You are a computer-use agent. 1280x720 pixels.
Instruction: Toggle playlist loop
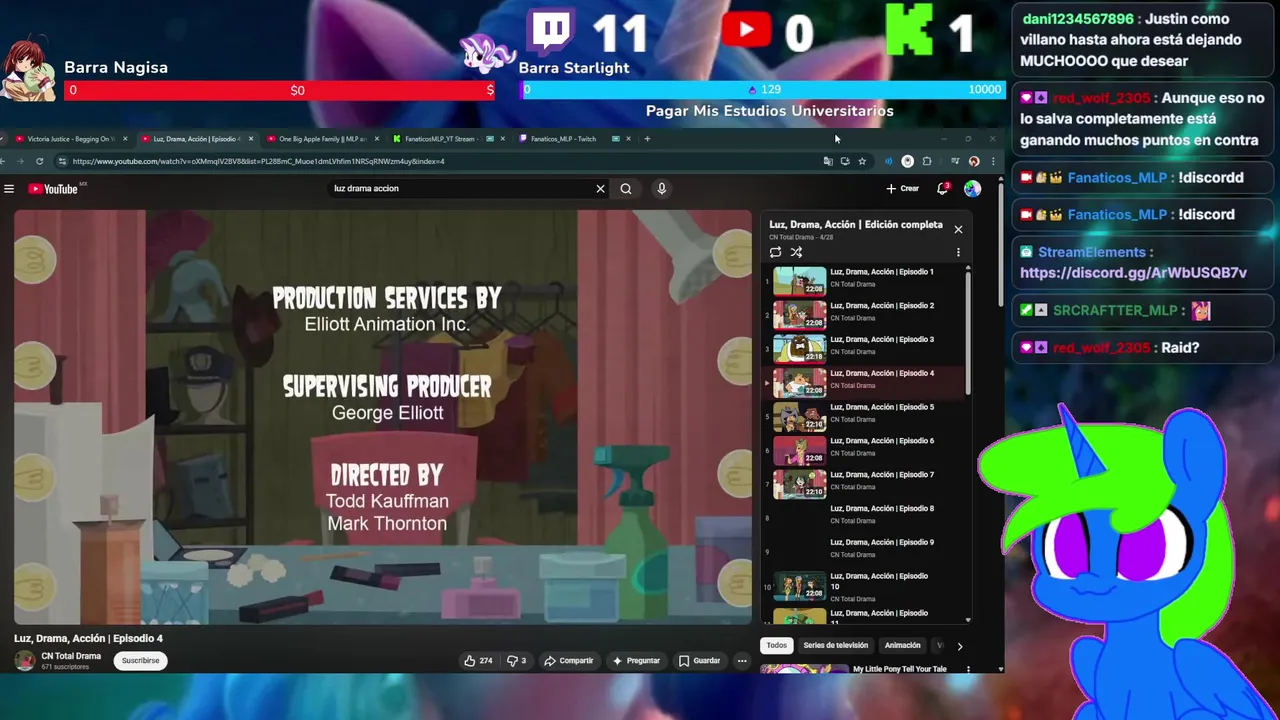click(x=775, y=252)
